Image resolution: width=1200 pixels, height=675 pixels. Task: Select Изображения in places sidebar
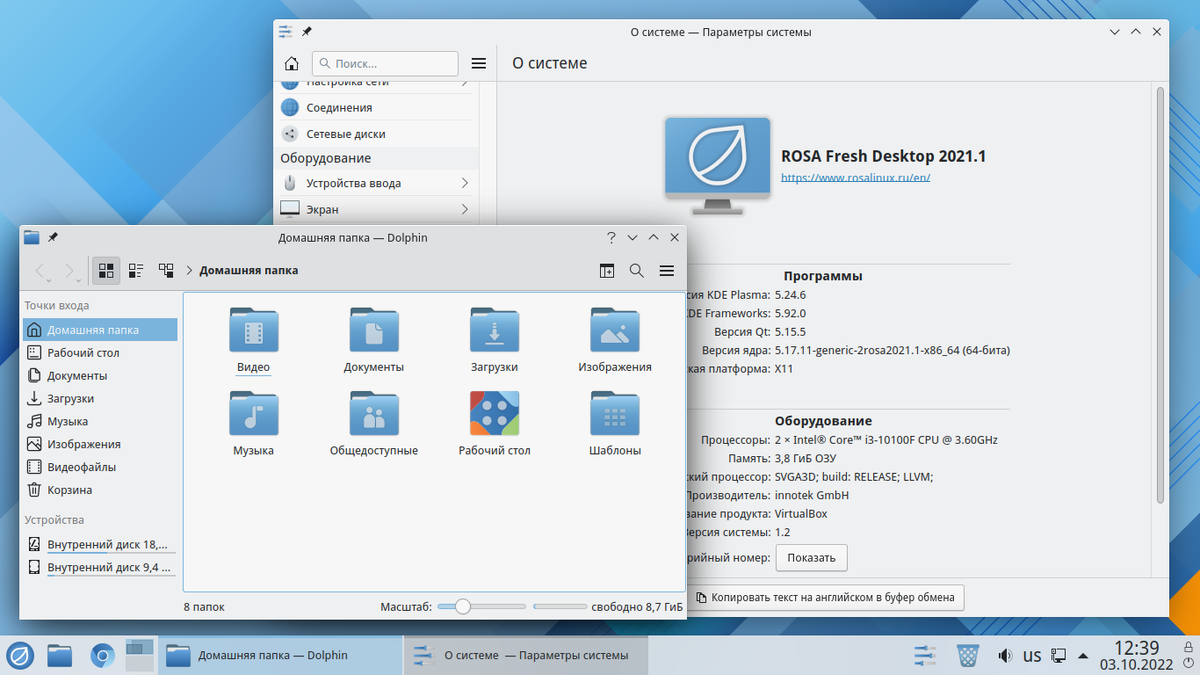(x=100, y=444)
